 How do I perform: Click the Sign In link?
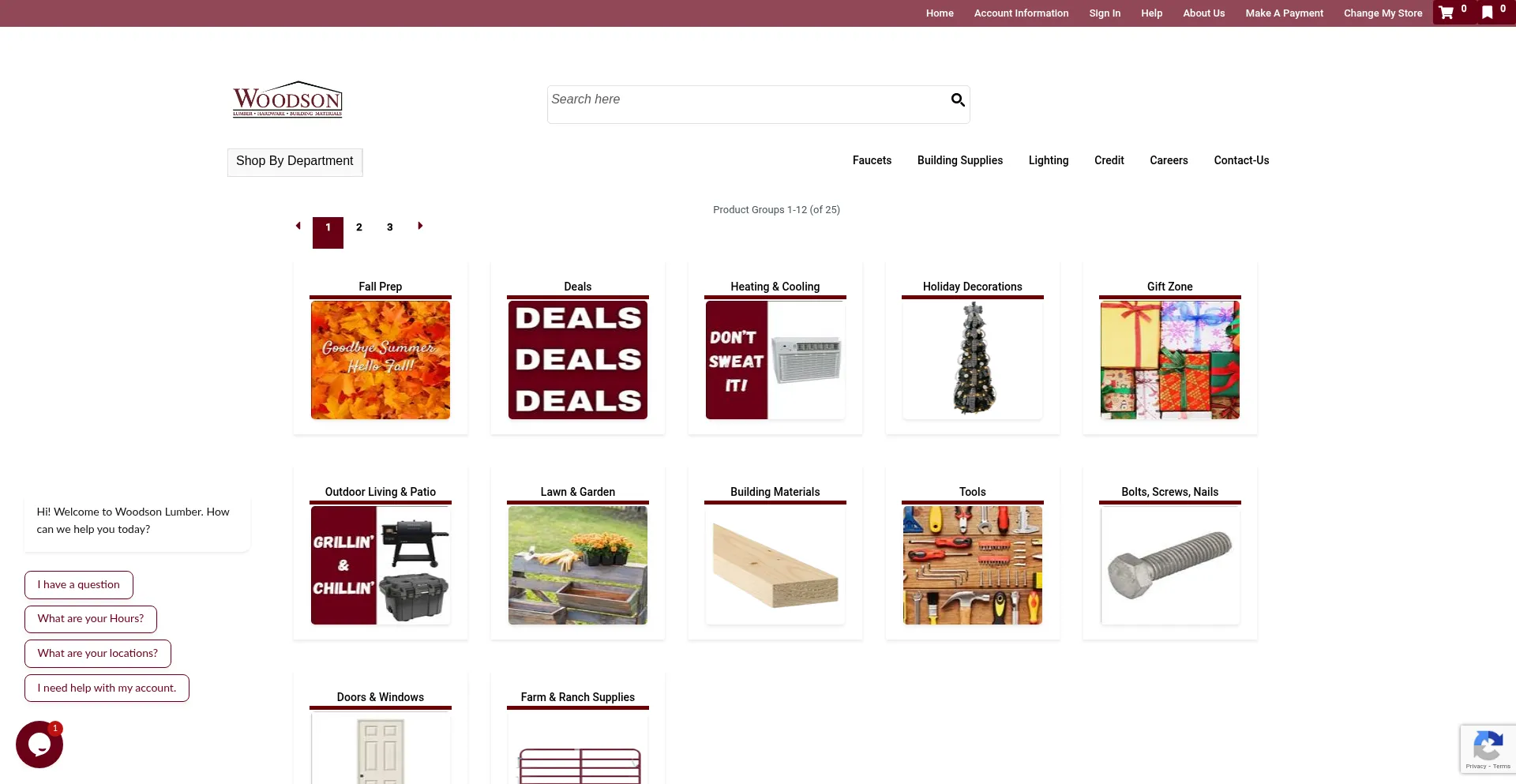(x=1105, y=13)
